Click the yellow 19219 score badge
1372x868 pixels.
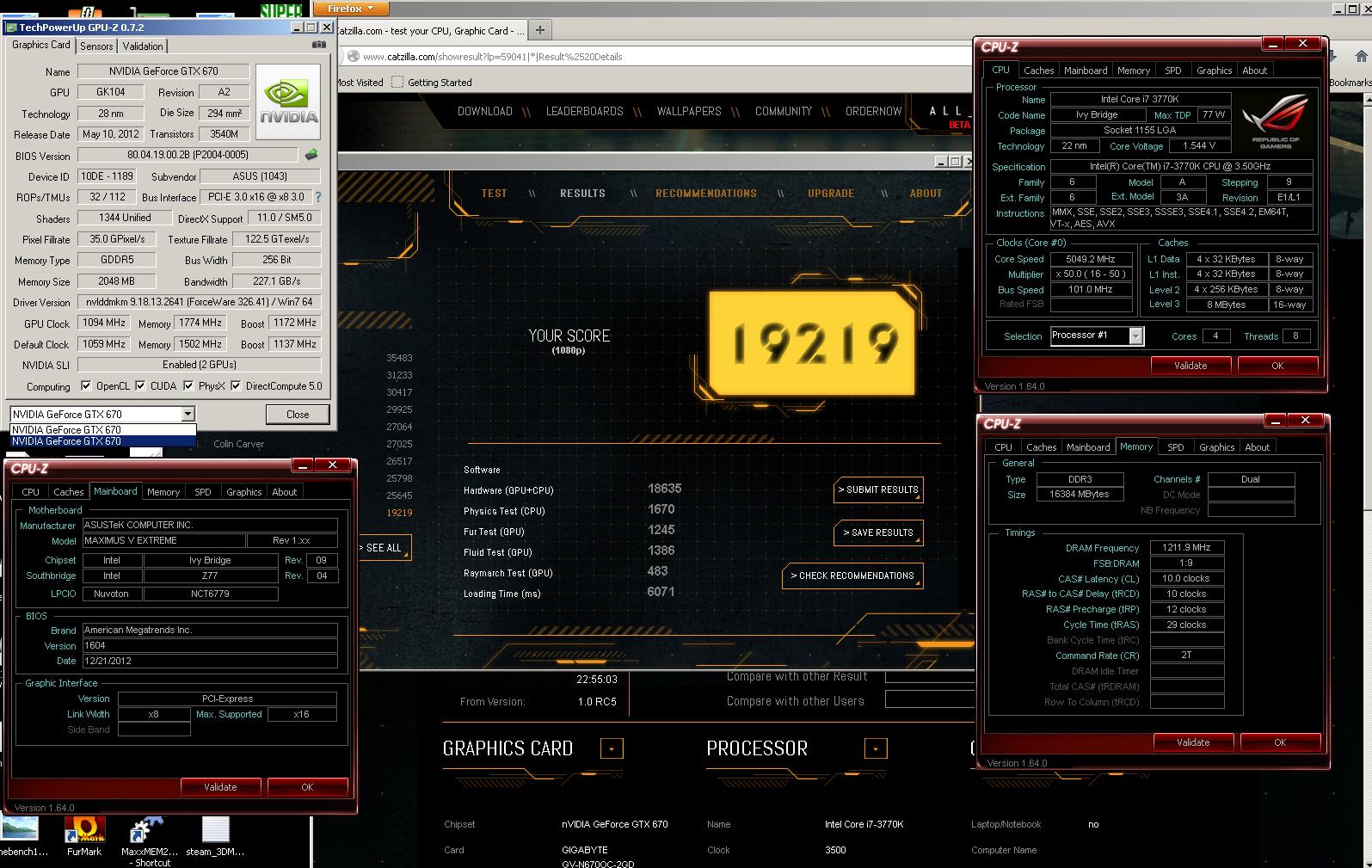click(x=812, y=342)
